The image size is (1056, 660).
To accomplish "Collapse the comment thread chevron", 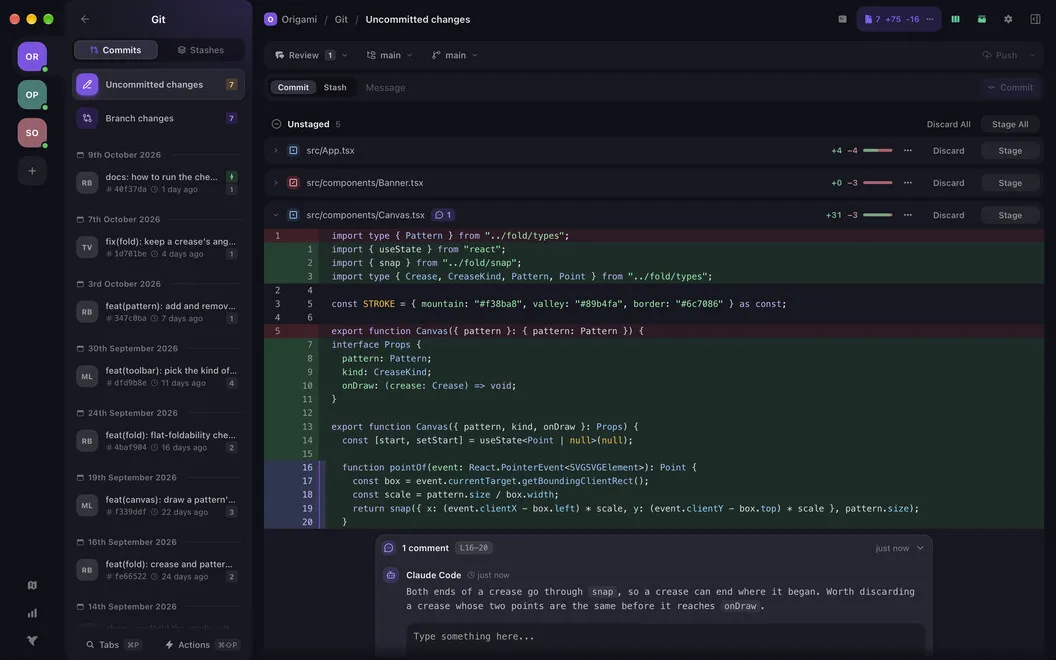I will pos(920,548).
